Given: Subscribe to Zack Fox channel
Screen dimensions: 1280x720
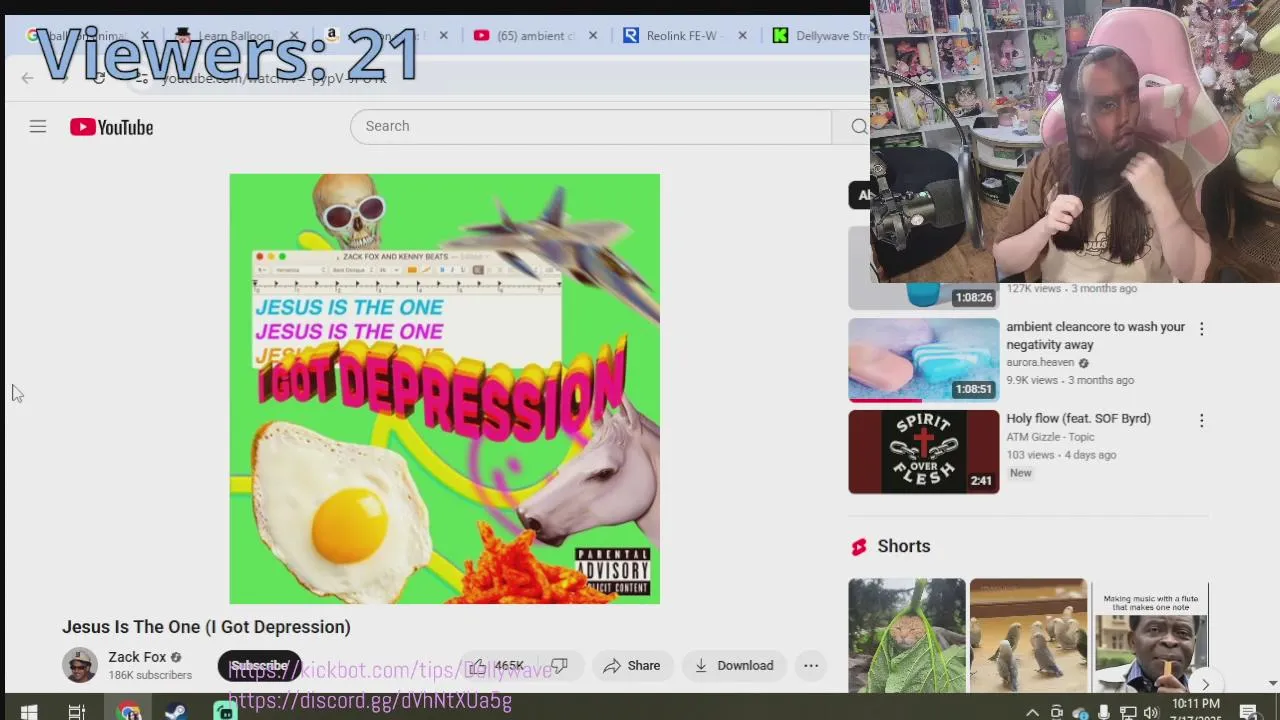Looking at the screenshot, I should [259, 666].
